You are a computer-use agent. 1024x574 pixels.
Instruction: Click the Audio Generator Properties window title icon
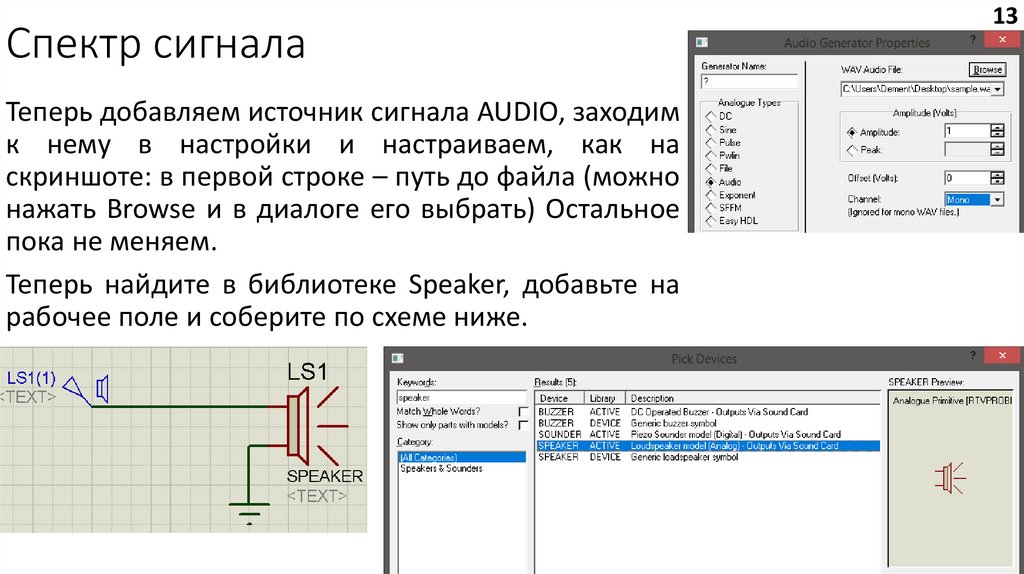point(703,42)
